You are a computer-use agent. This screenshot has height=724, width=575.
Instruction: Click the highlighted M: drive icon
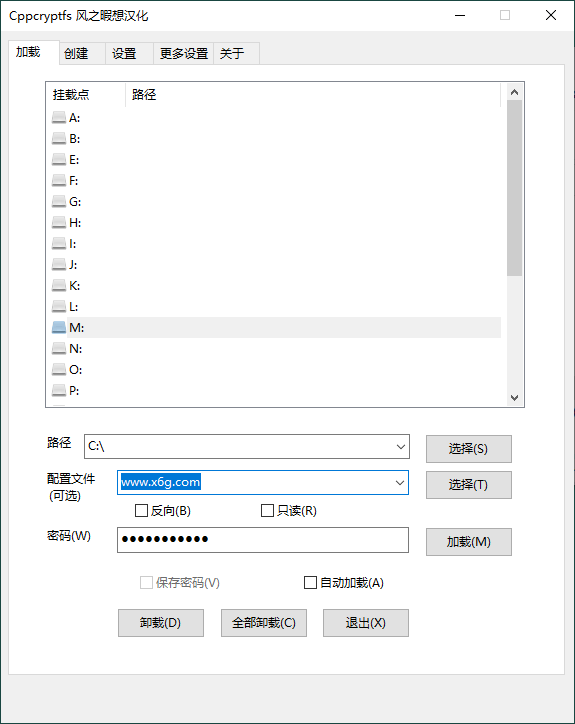pos(59,327)
